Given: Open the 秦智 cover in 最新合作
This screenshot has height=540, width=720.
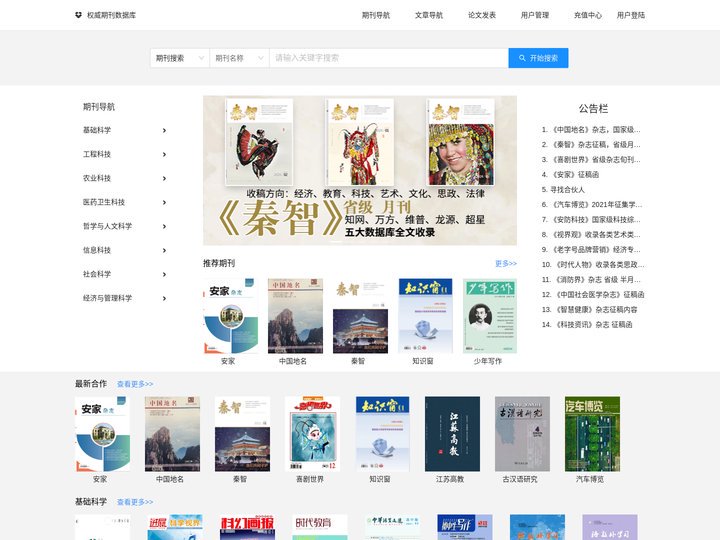Looking at the screenshot, I should coord(242,434).
